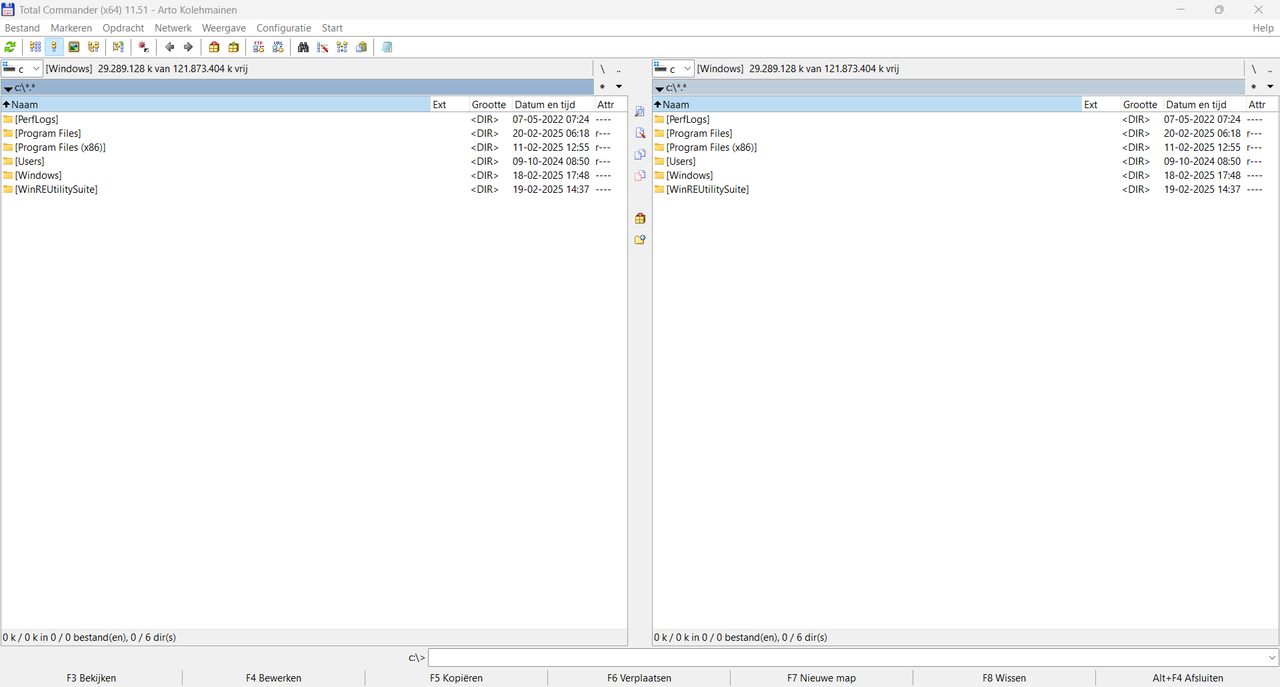Open the FTP connect icon

pyautogui.click(x=259, y=47)
